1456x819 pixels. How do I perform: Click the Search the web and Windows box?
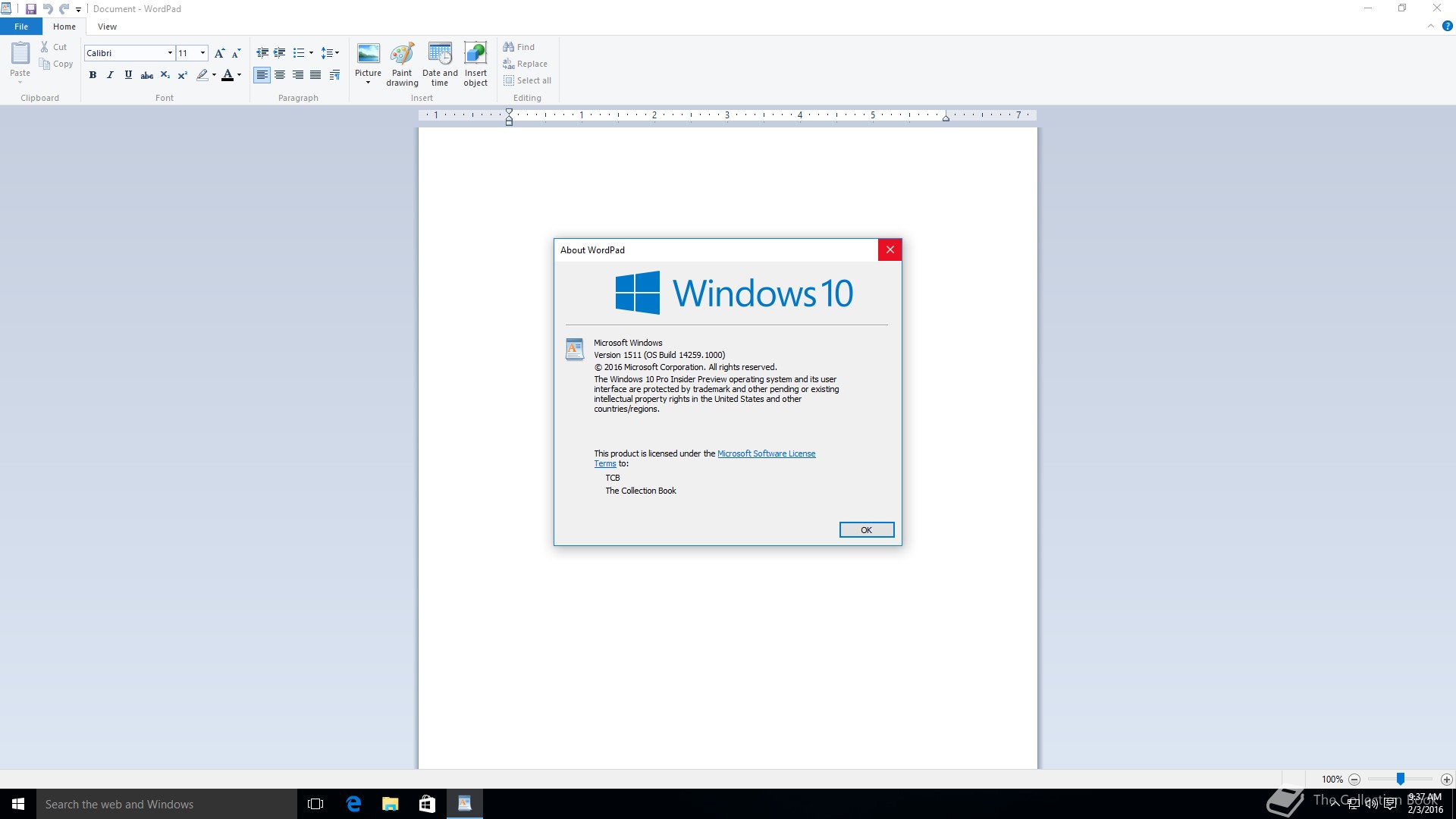(167, 804)
